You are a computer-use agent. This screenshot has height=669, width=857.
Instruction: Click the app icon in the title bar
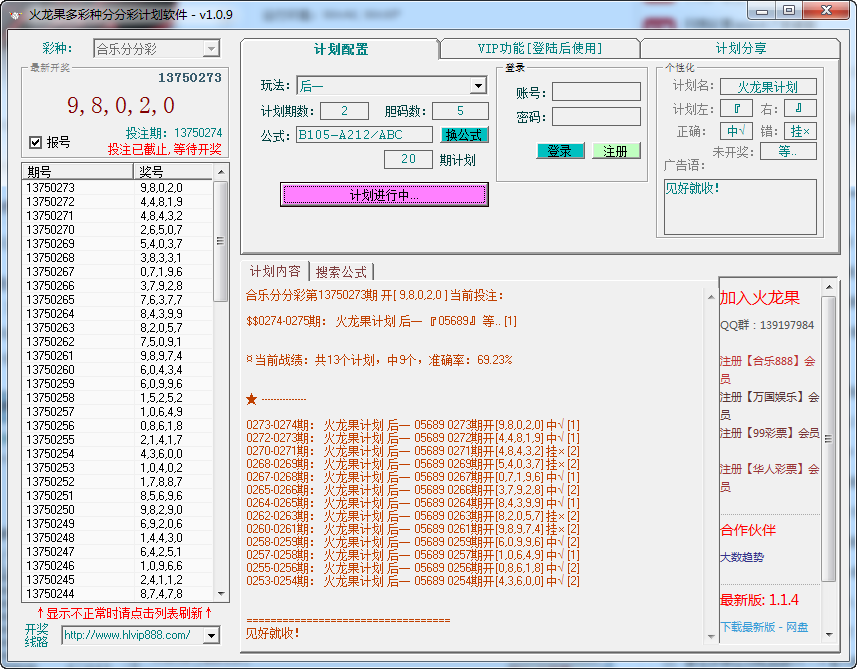pos(15,15)
